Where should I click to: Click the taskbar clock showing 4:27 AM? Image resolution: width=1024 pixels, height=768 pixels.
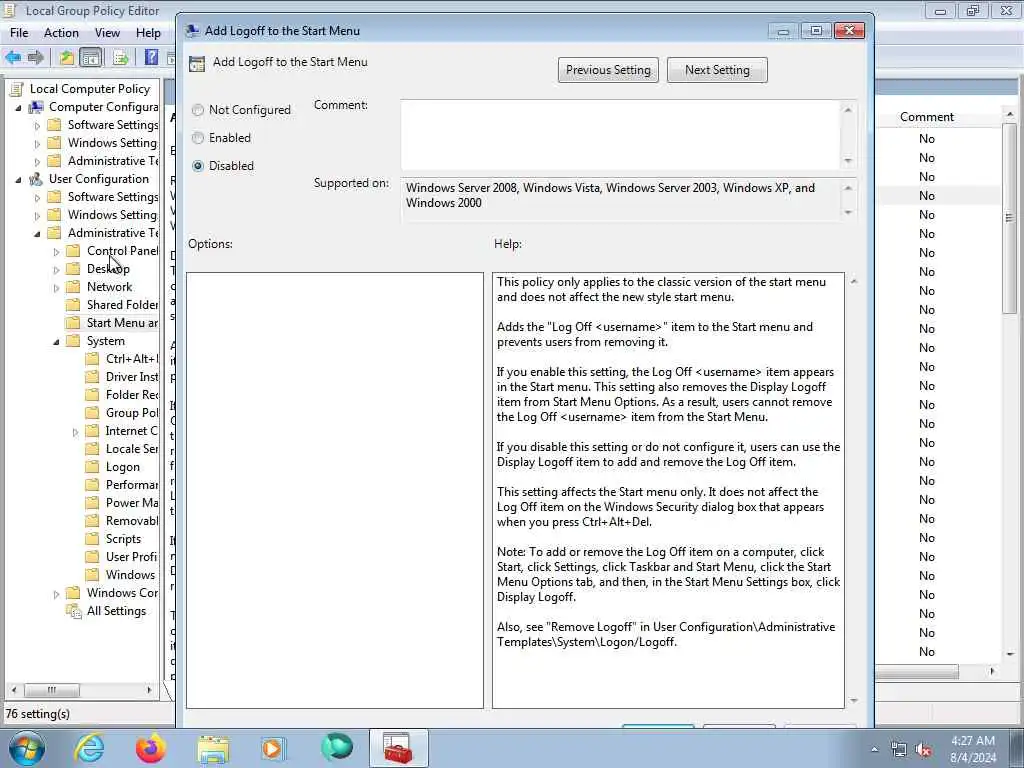(973, 748)
